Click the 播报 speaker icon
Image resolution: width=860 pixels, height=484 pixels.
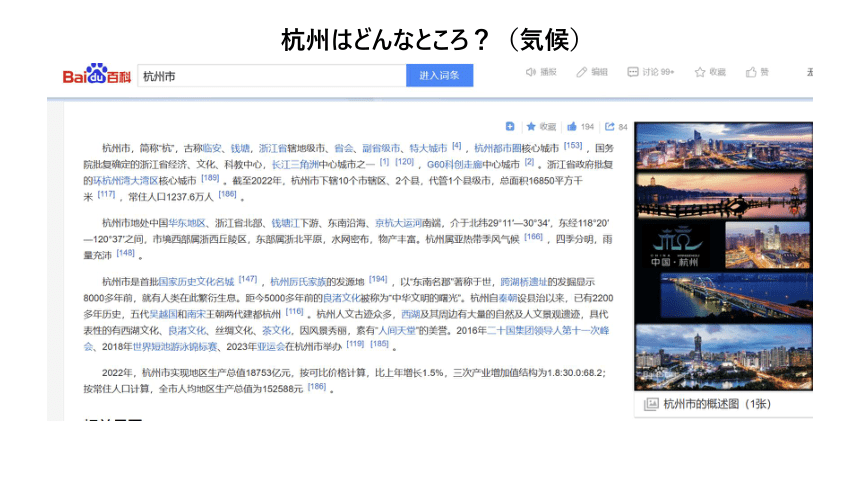(530, 72)
